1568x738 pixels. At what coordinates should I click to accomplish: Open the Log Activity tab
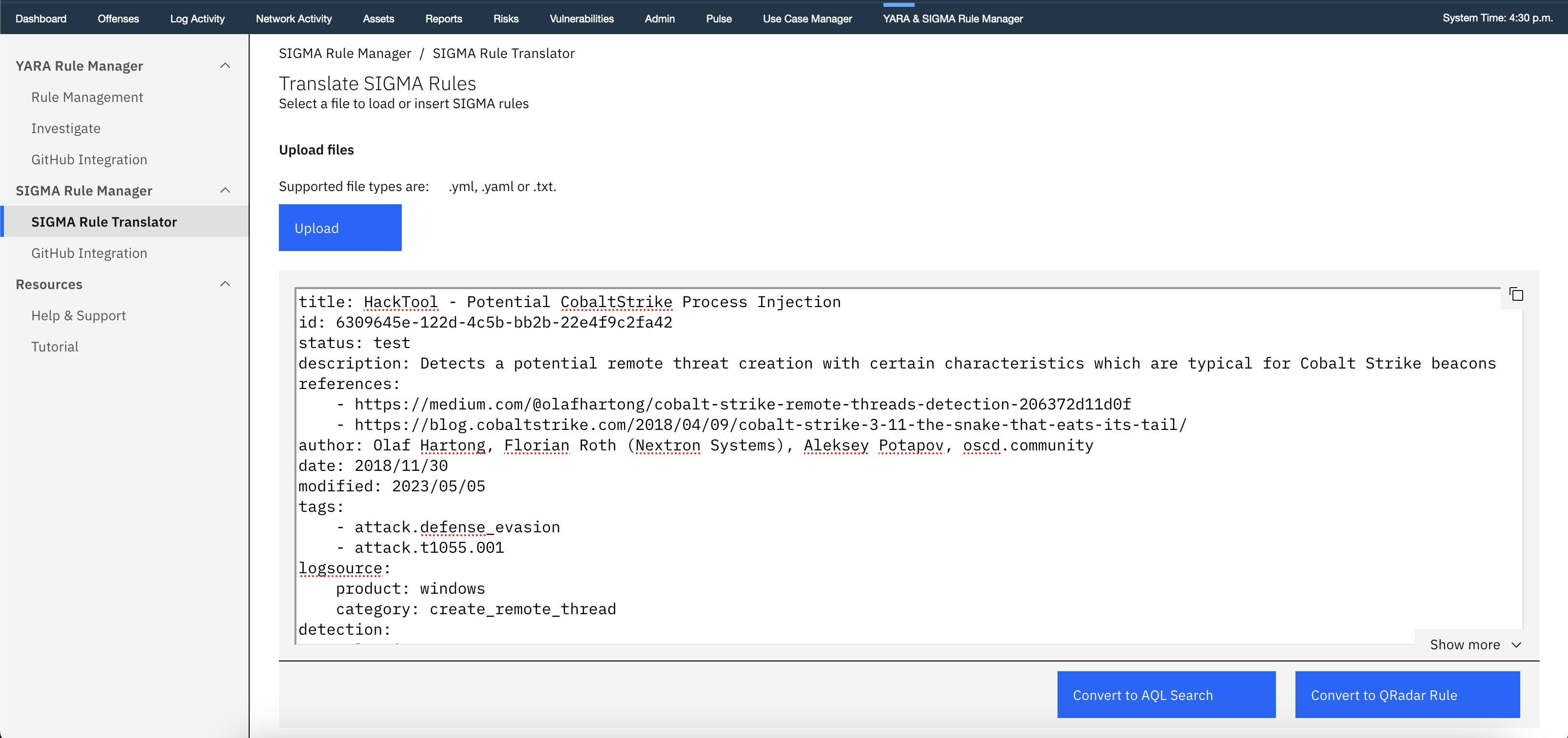pyautogui.click(x=197, y=18)
